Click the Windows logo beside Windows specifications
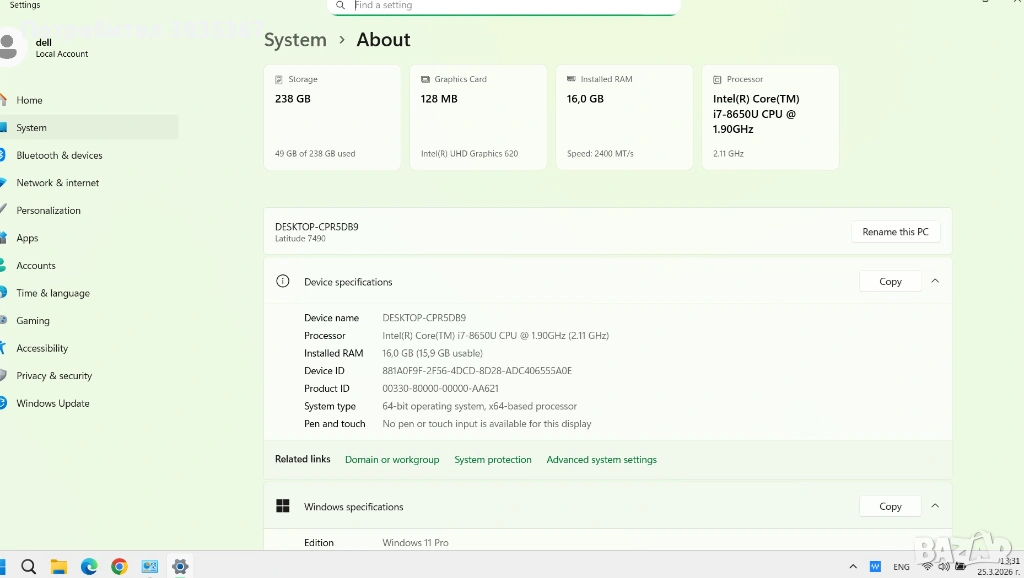The height and width of the screenshot is (578, 1024). coord(283,506)
